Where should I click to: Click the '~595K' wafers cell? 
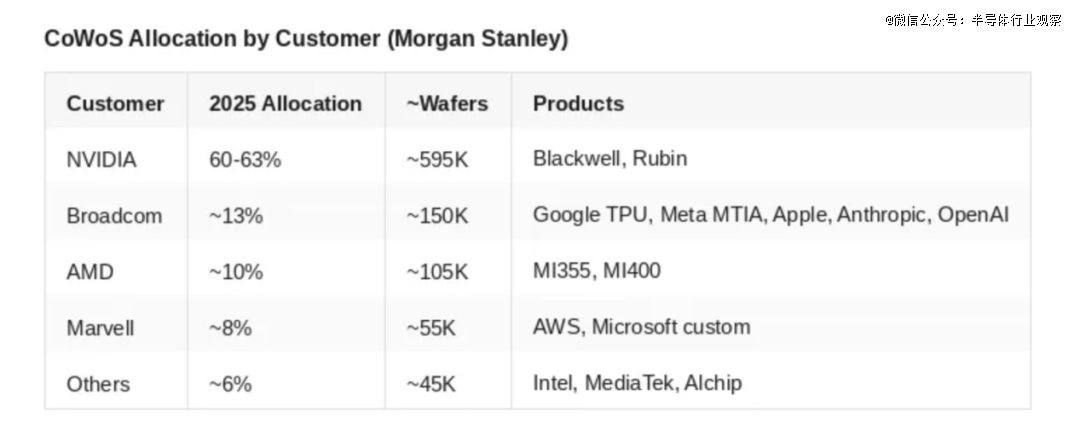tap(437, 159)
